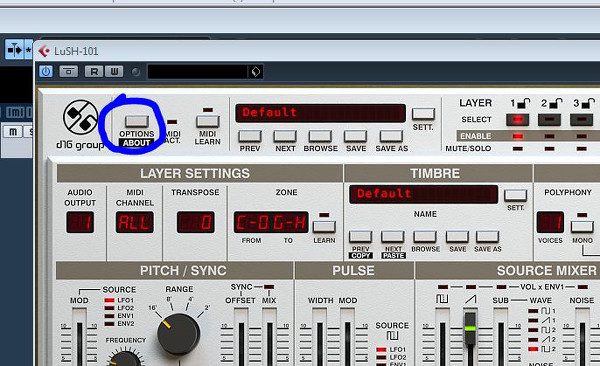The image size is (600, 366).
Task: Select Layer 1 button
Action: pos(518,120)
